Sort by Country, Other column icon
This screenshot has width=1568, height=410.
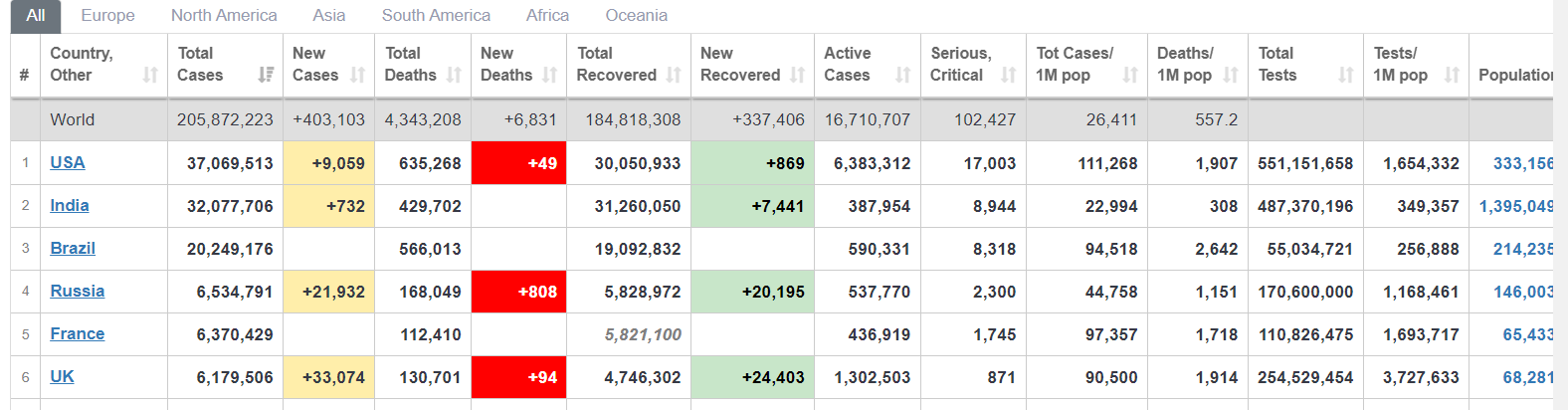(150, 75)
